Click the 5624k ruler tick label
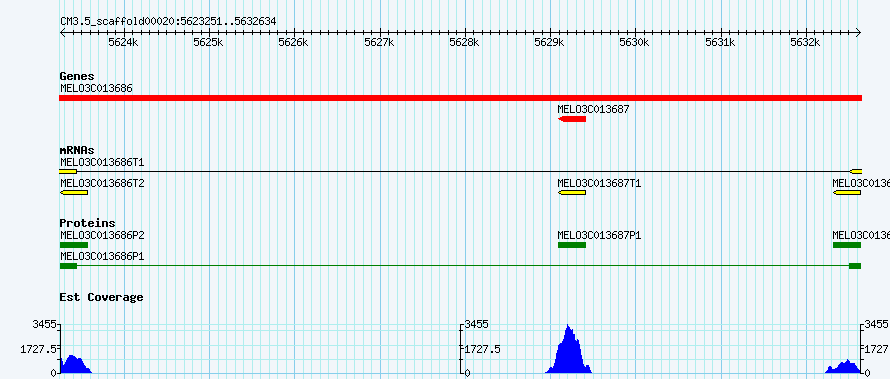 point(124,42)
